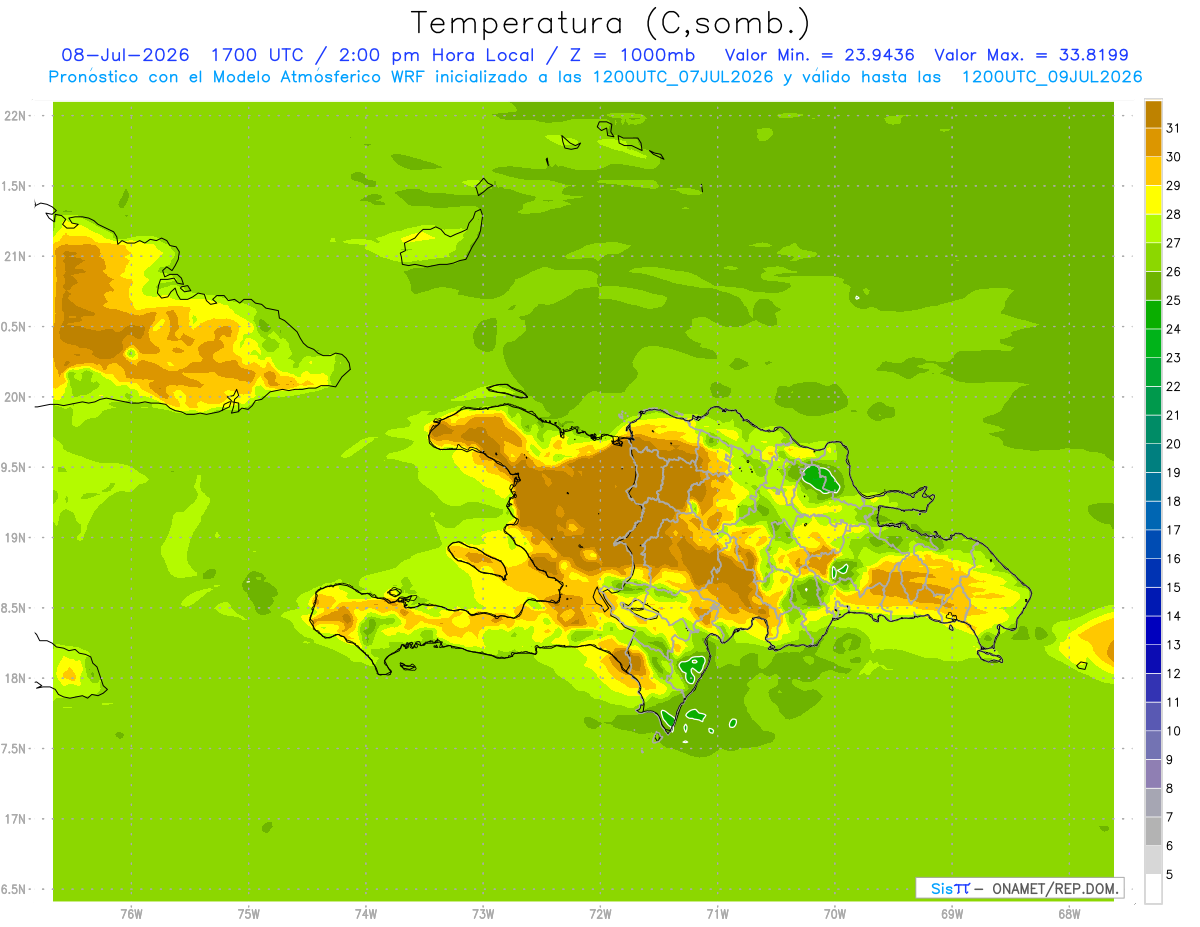Click '1200UTC_07JUL2026' initialization time text
1200x927 pixels.
click(x=683, y=77)
